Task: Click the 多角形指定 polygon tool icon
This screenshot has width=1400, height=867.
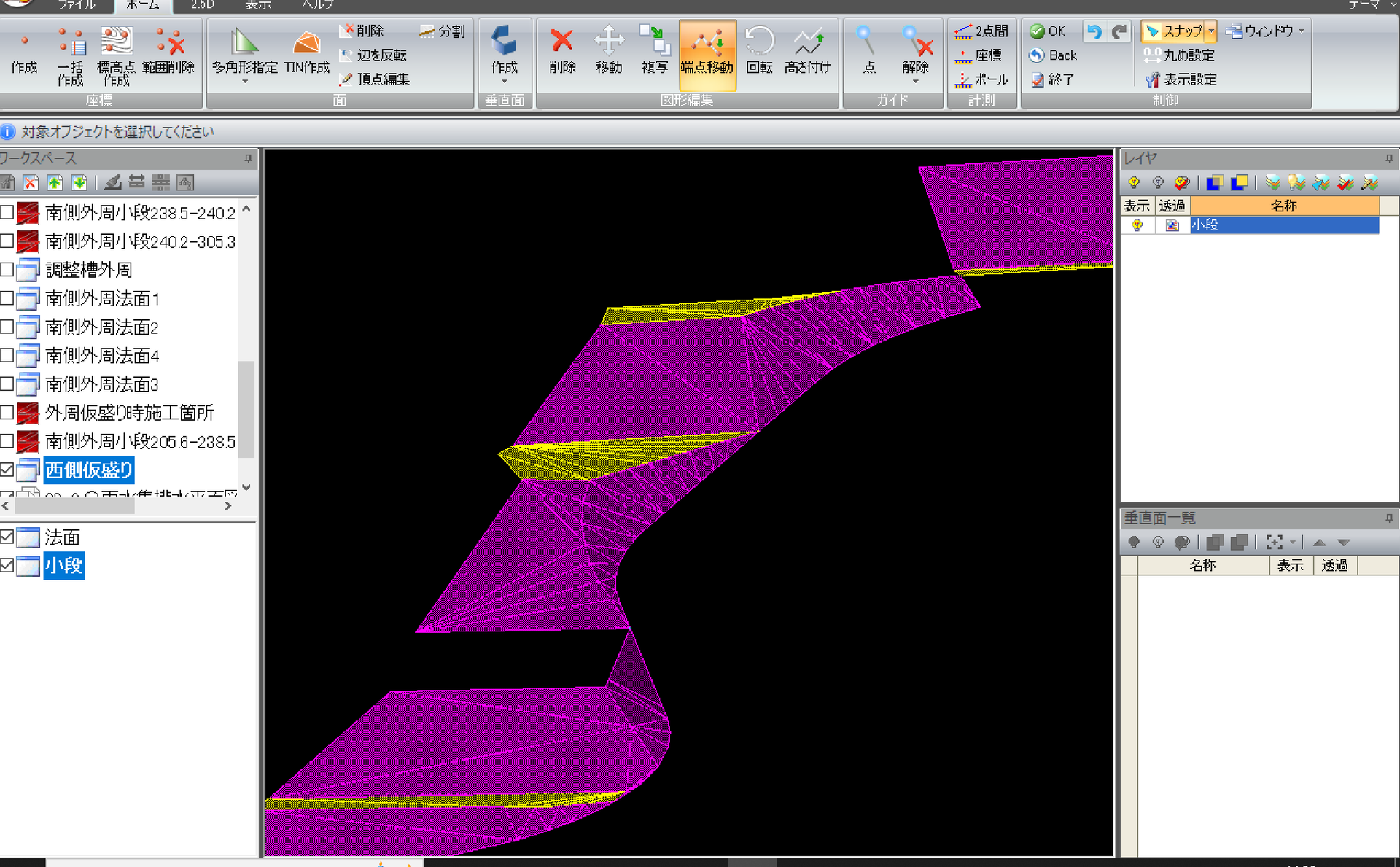Action: [x=244, y=42]
